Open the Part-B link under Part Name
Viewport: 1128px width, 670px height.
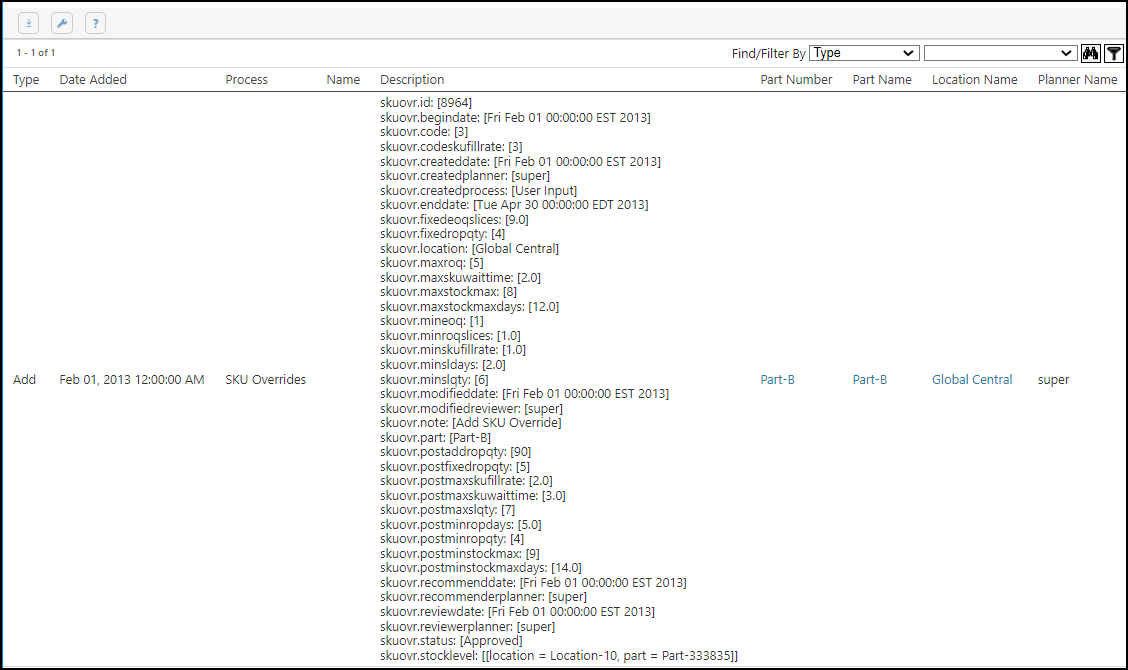869,380
